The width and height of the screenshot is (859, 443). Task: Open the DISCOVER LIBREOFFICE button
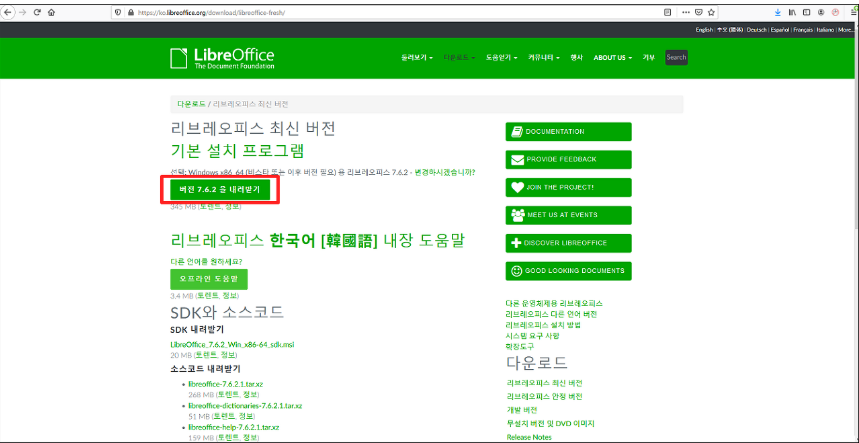(x=568, y=243)
